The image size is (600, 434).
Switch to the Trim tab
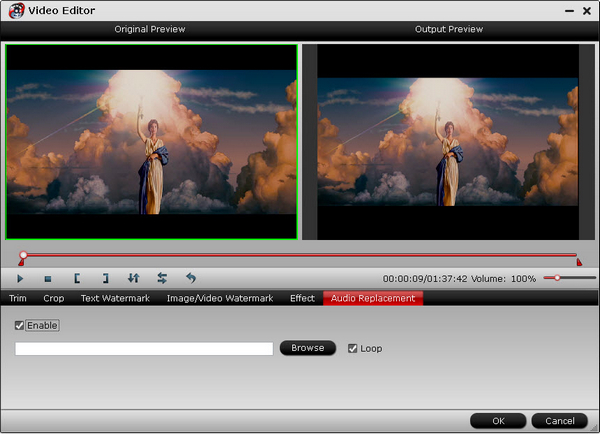(x=18, y=298)
